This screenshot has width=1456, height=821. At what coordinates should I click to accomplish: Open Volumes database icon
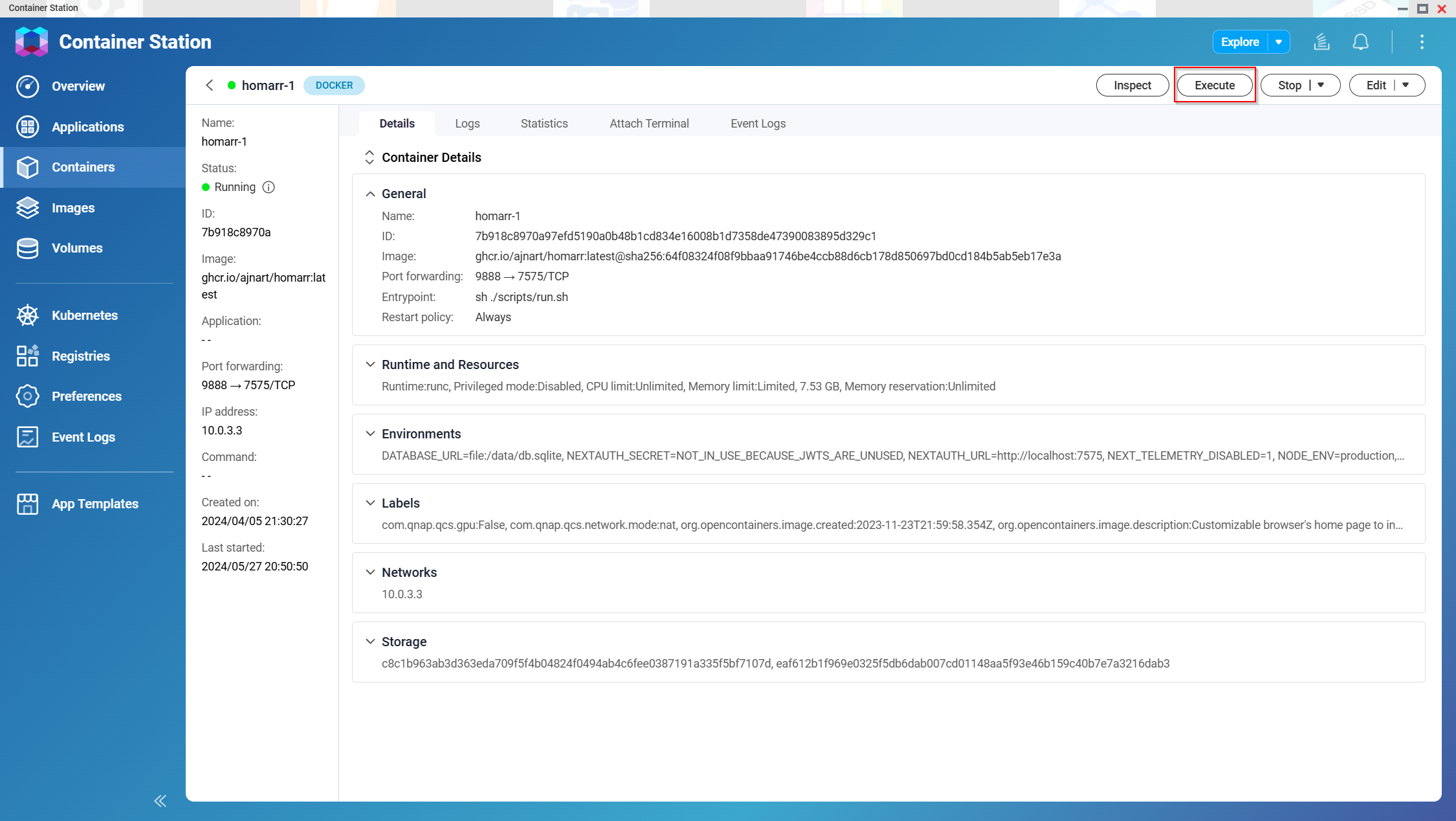pos(27,248)
